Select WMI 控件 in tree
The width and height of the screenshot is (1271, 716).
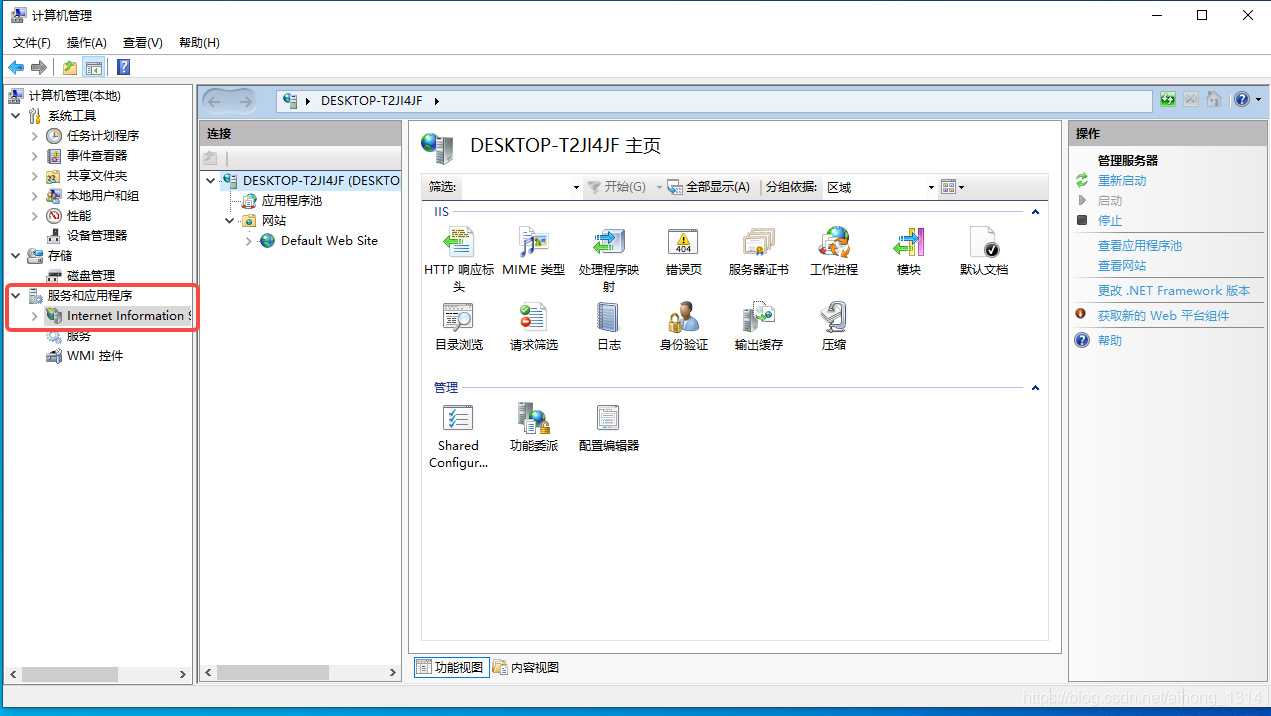(x=95, y=356)
